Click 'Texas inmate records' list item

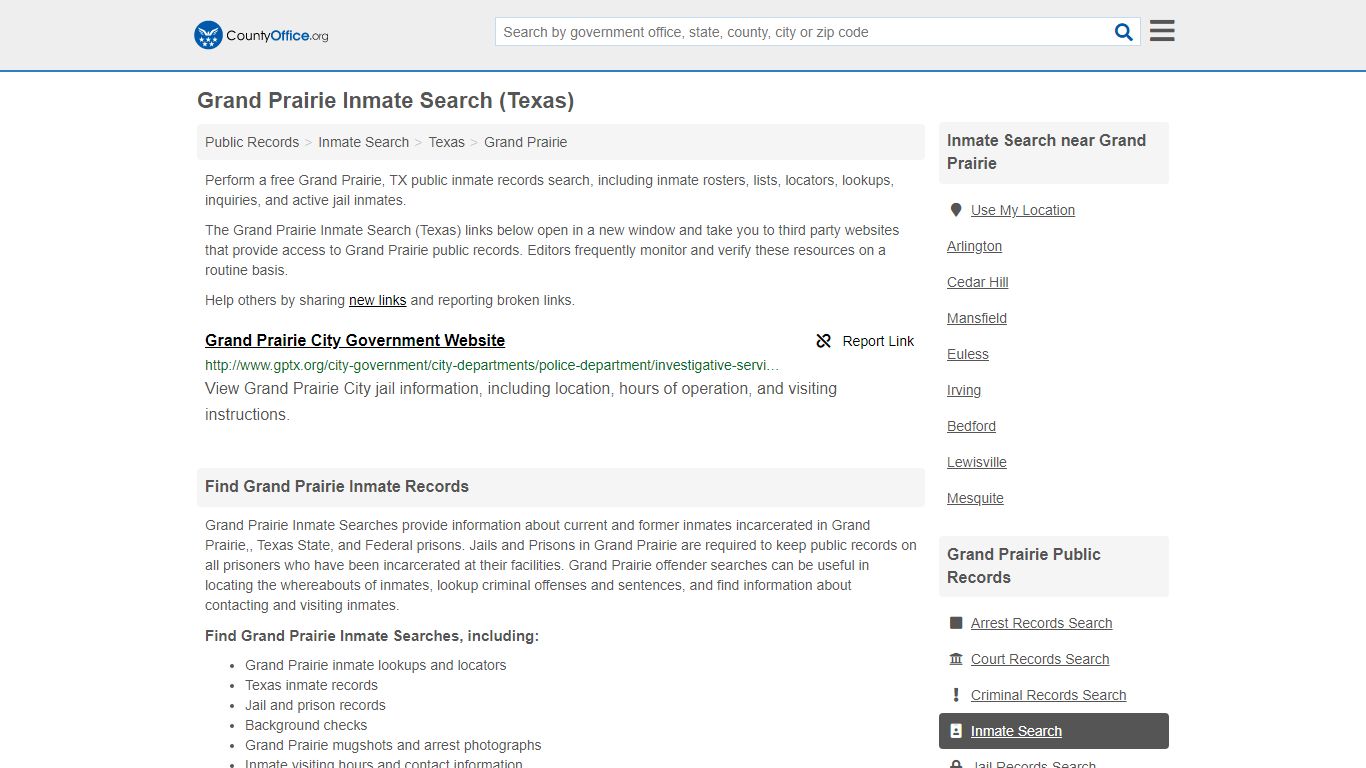click(x=311, y=685)
